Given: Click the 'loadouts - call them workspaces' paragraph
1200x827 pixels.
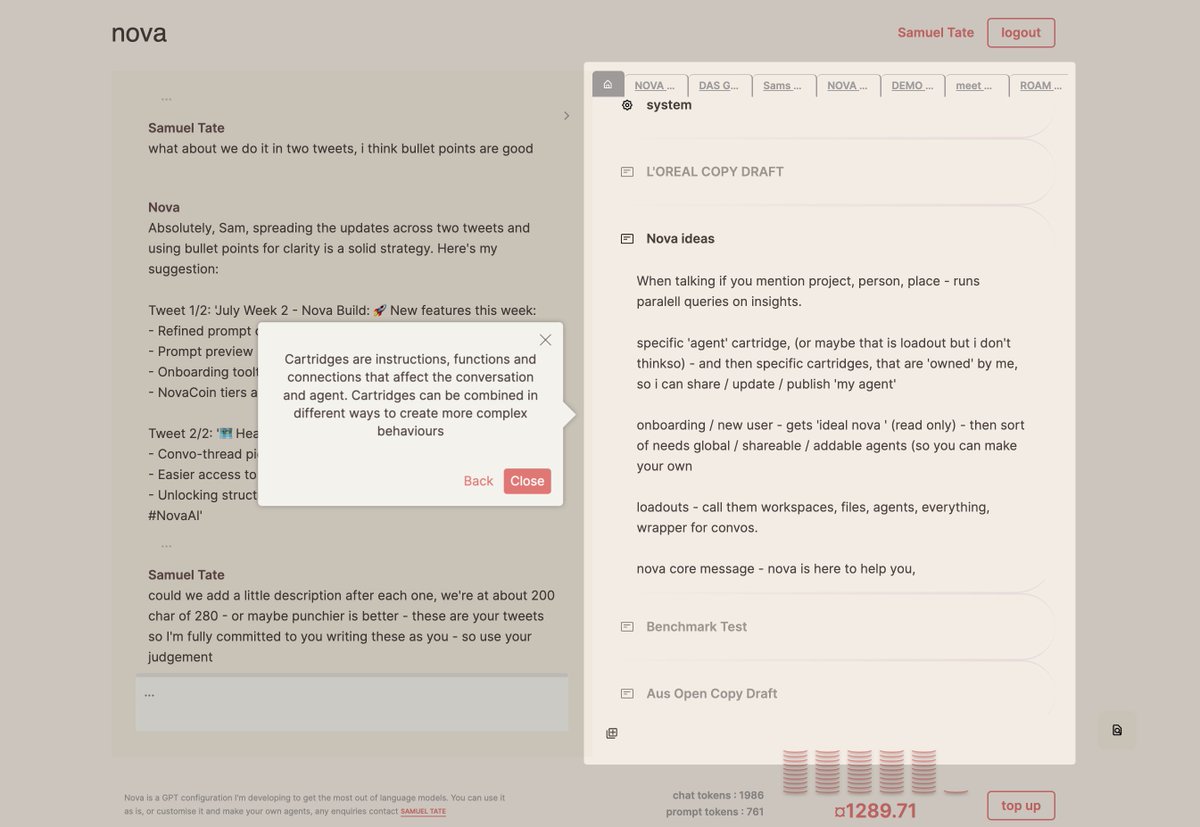Looking at the screenshot, I should click(x=813, y=518).
